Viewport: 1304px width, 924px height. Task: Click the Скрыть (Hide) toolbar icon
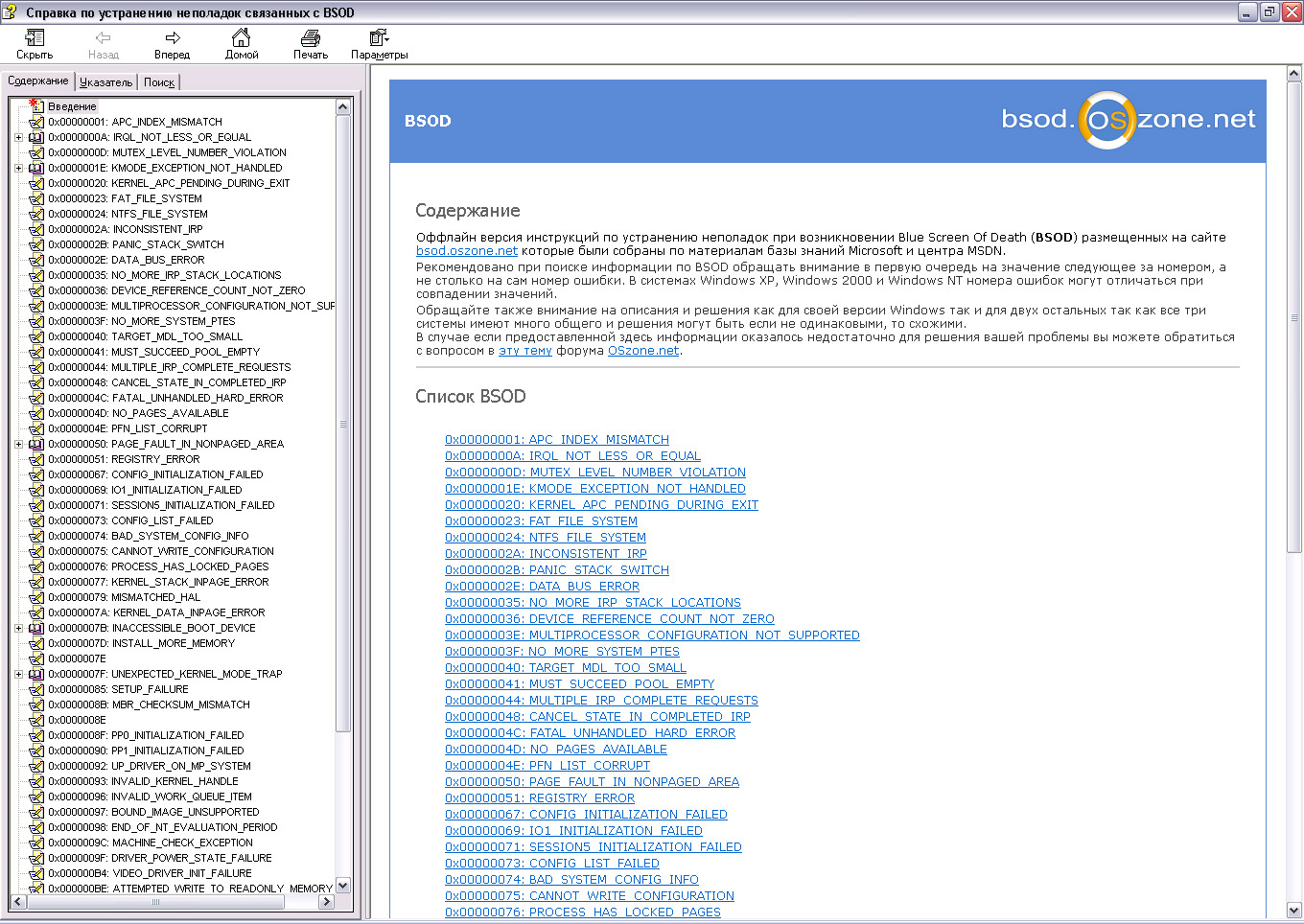35,37
